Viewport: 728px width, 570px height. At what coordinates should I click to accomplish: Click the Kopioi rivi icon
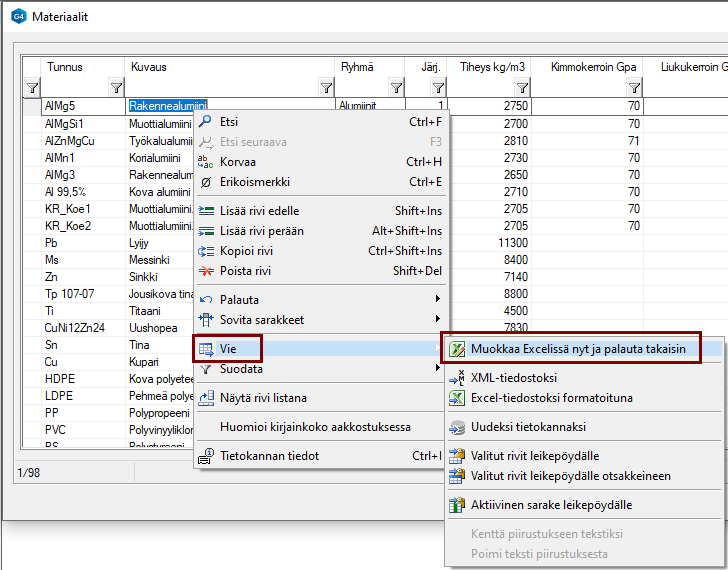click(206, 251)
